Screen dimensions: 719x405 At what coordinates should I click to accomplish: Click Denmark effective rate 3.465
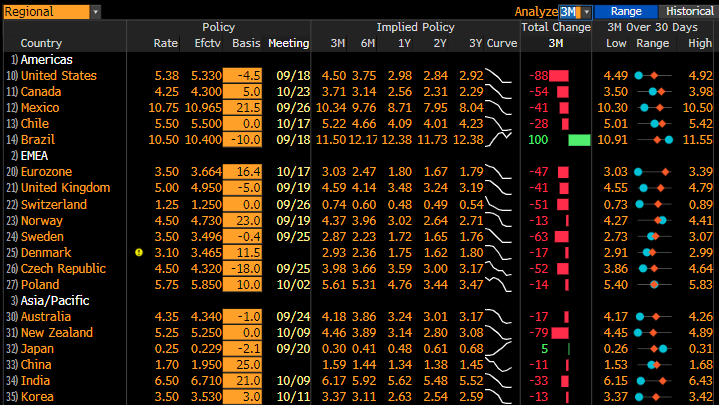pos(206,253)
